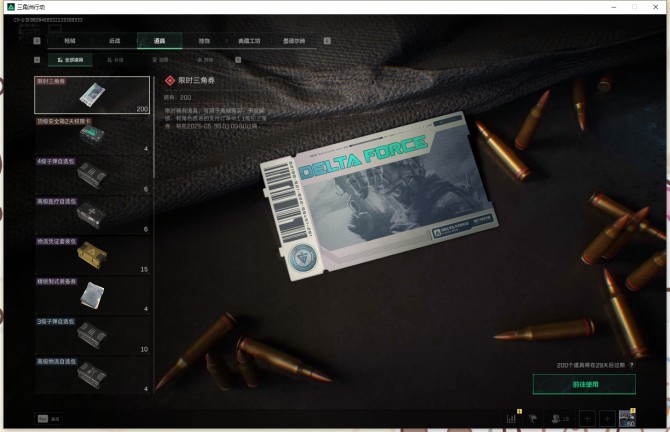Viewport: 670px width, 432px height.
Task: Select the 精锐制式装备券 item
Action: tap(92, 295)
